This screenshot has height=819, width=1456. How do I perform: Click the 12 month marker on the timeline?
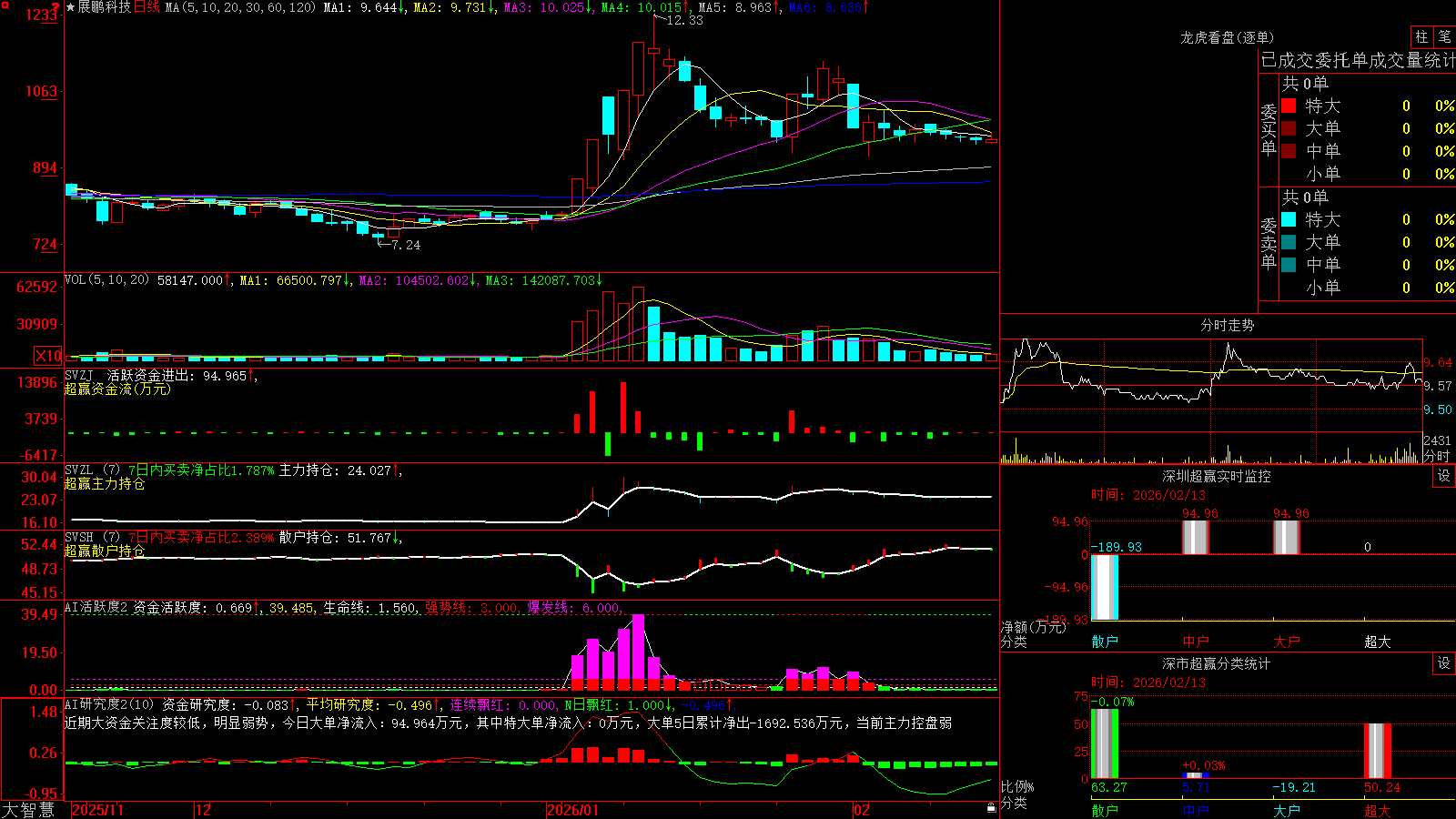(203, 810)
